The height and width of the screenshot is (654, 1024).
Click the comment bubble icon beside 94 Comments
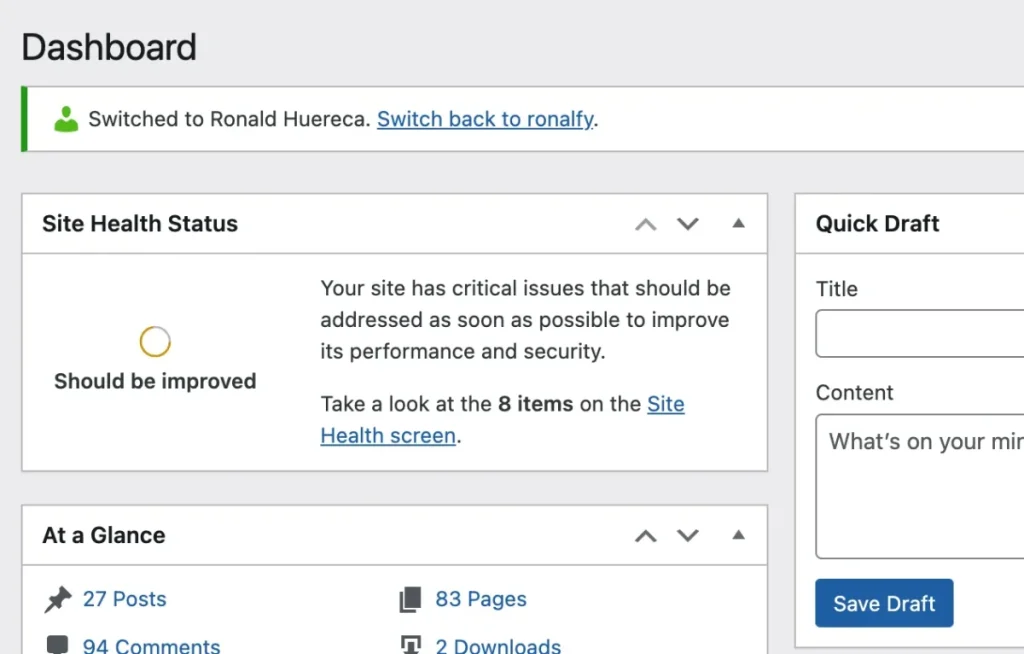(58, 645)
